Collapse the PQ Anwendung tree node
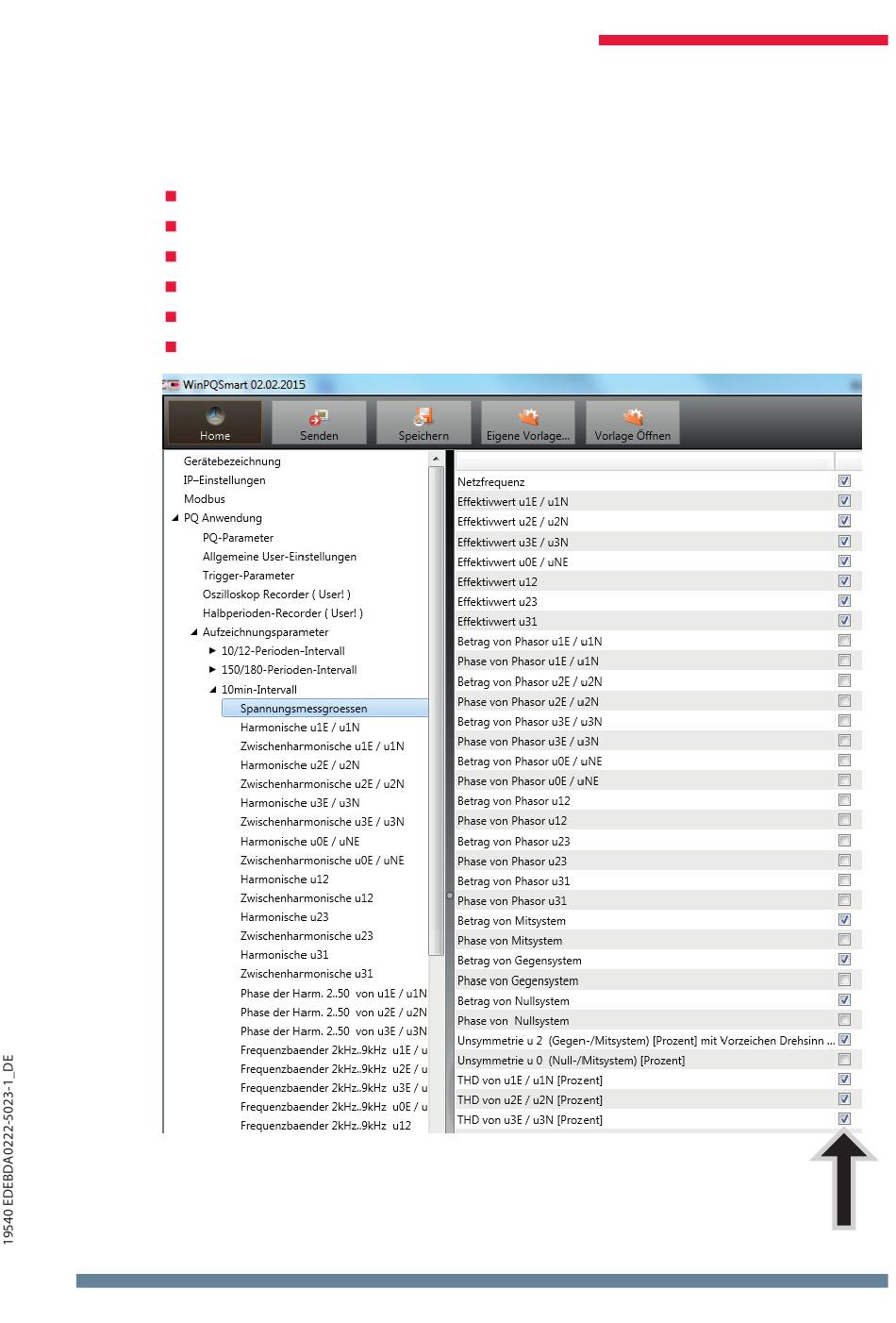The image size is (896, 1323). [x=175, y=518]
